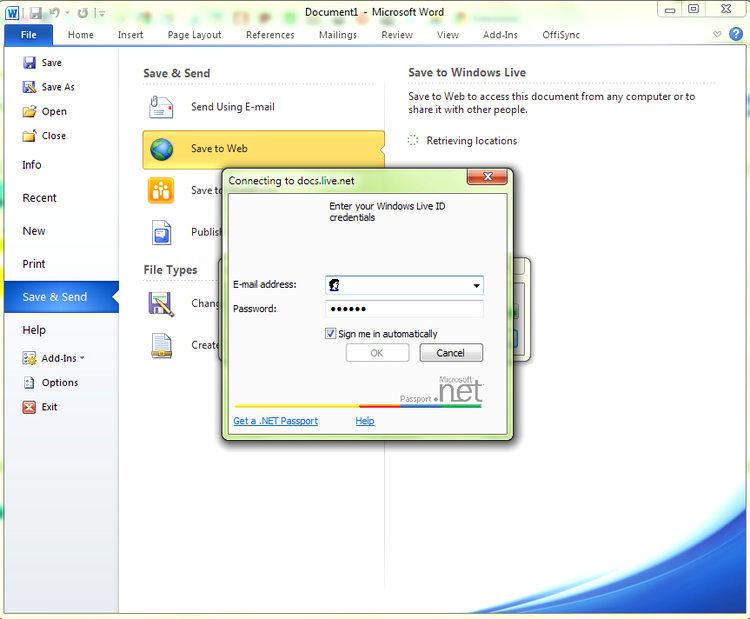Viewport: 750px width, 619px height.
Task: Click the Save text in Backstage menu
Action: 52,63
